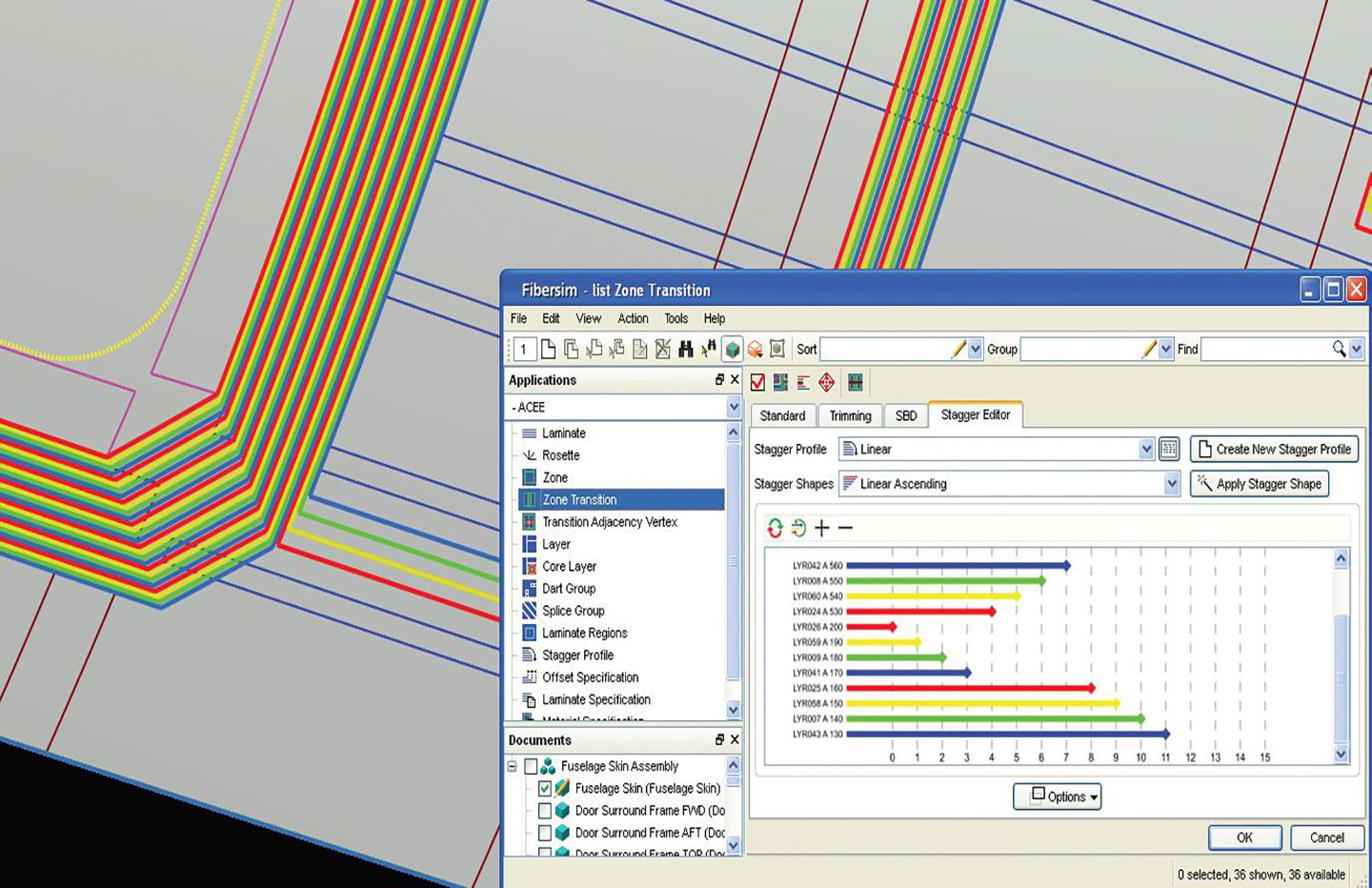Undock the Documents panel
The image size is (1372, 888).
click(x=719, y=739)
